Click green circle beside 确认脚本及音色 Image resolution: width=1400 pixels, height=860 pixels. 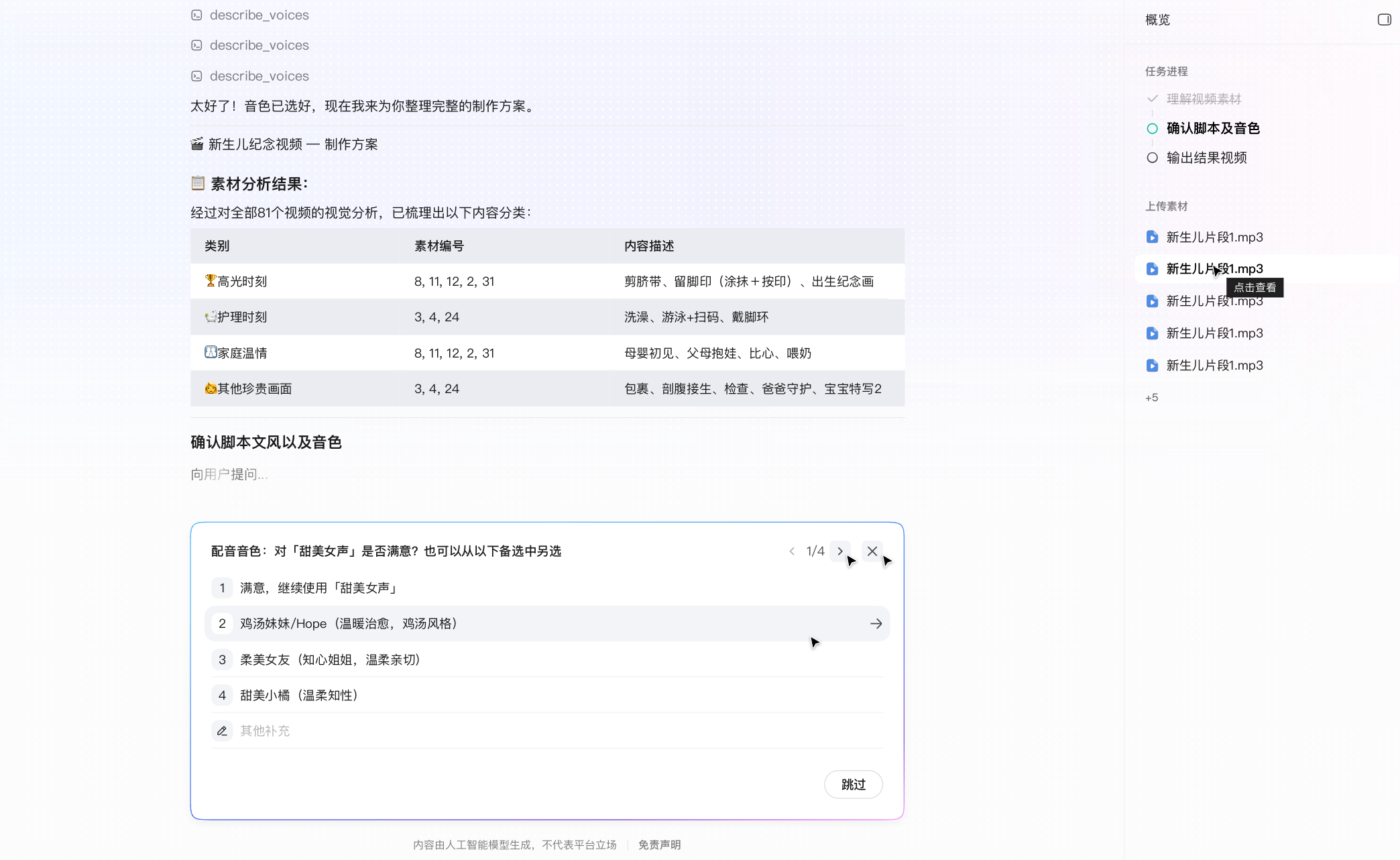[x=1152, y=128]
